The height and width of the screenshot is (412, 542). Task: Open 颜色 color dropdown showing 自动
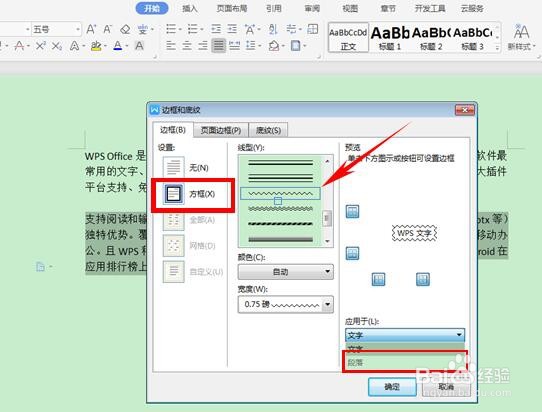point(286,272)
